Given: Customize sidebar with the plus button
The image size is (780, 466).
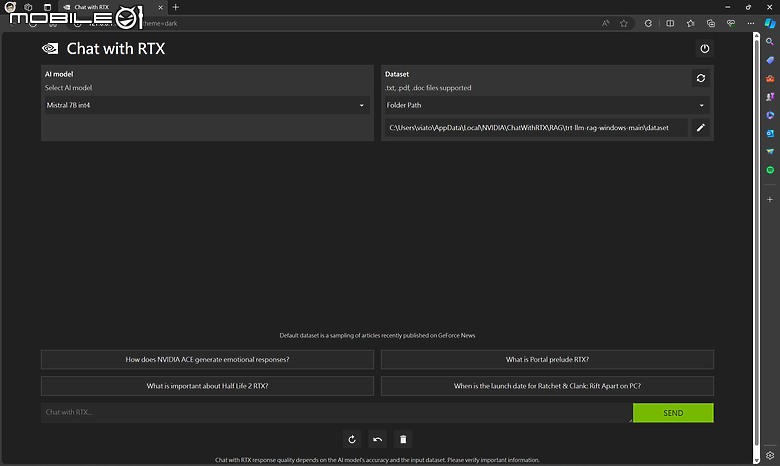Looking at the screenshot, I should 770,199.
